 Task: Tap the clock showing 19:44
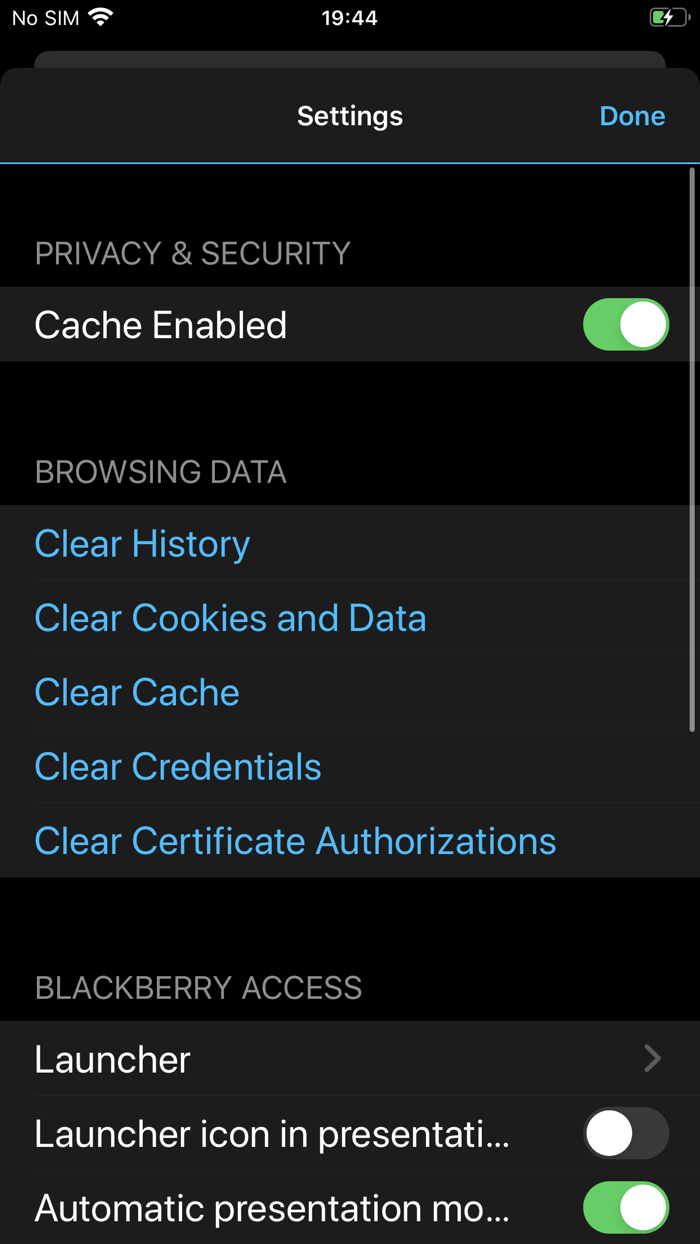[x=349, y=17]
